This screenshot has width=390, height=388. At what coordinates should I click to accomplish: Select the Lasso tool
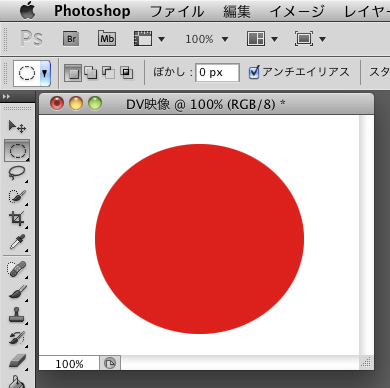point(17,173)
